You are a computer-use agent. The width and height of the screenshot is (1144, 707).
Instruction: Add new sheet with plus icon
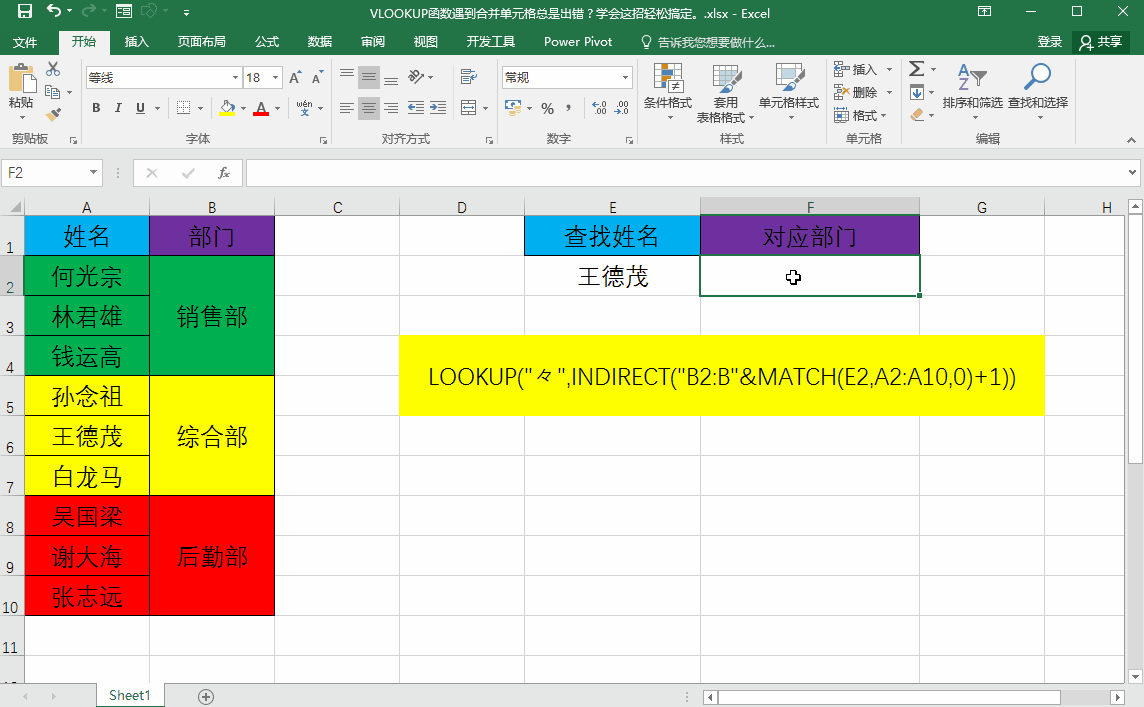tap(206, 697)
